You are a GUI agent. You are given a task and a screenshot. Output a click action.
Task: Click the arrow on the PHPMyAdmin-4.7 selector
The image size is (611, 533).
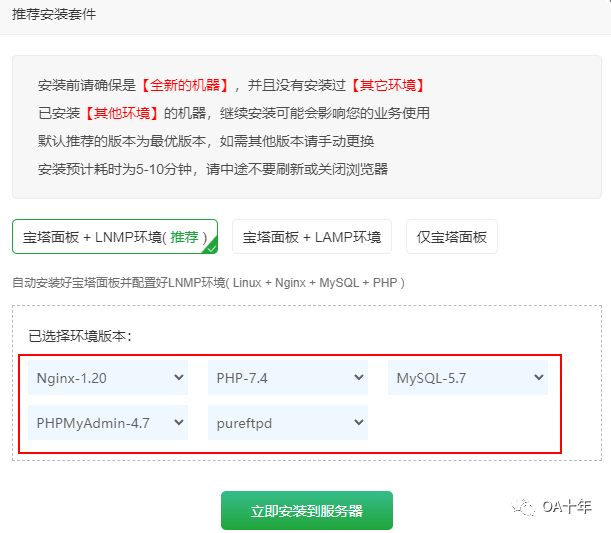179,422
